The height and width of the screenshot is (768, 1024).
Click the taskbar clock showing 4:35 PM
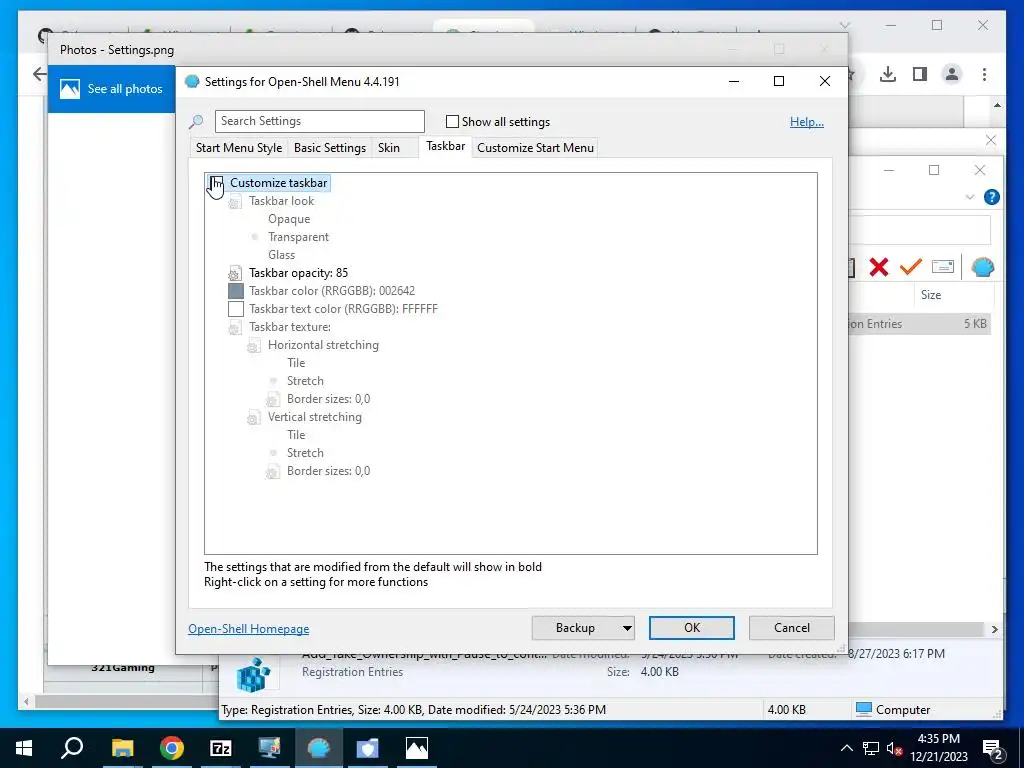pyautogui.click(x=938, y=748)
